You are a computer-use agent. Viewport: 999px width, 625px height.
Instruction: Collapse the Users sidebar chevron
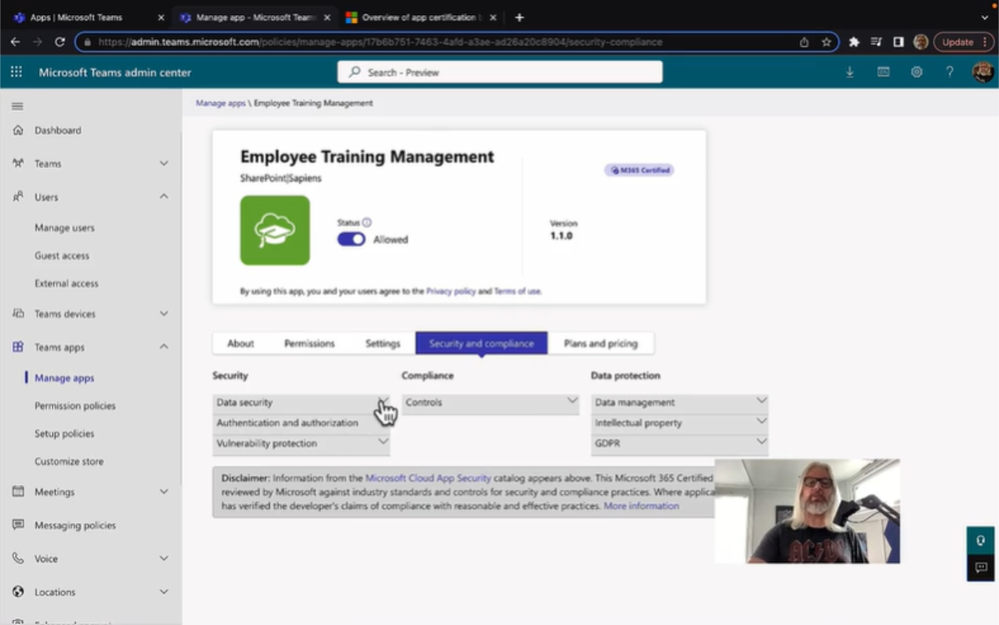164,196
